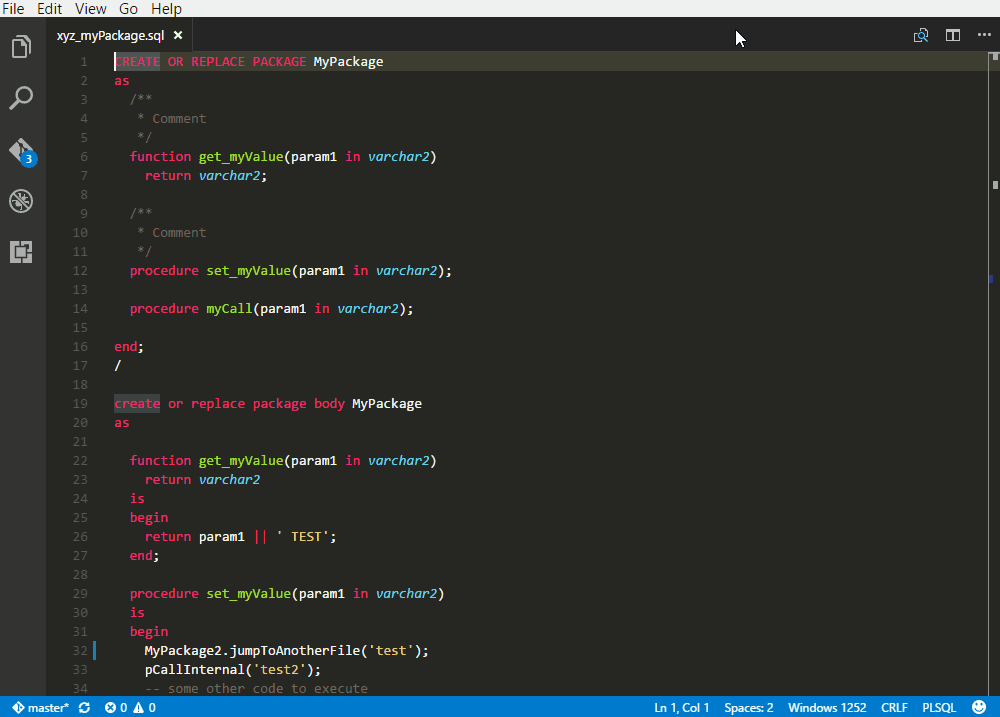Open the View menu
The image size is (1000, 717).
tap(90, 9)
